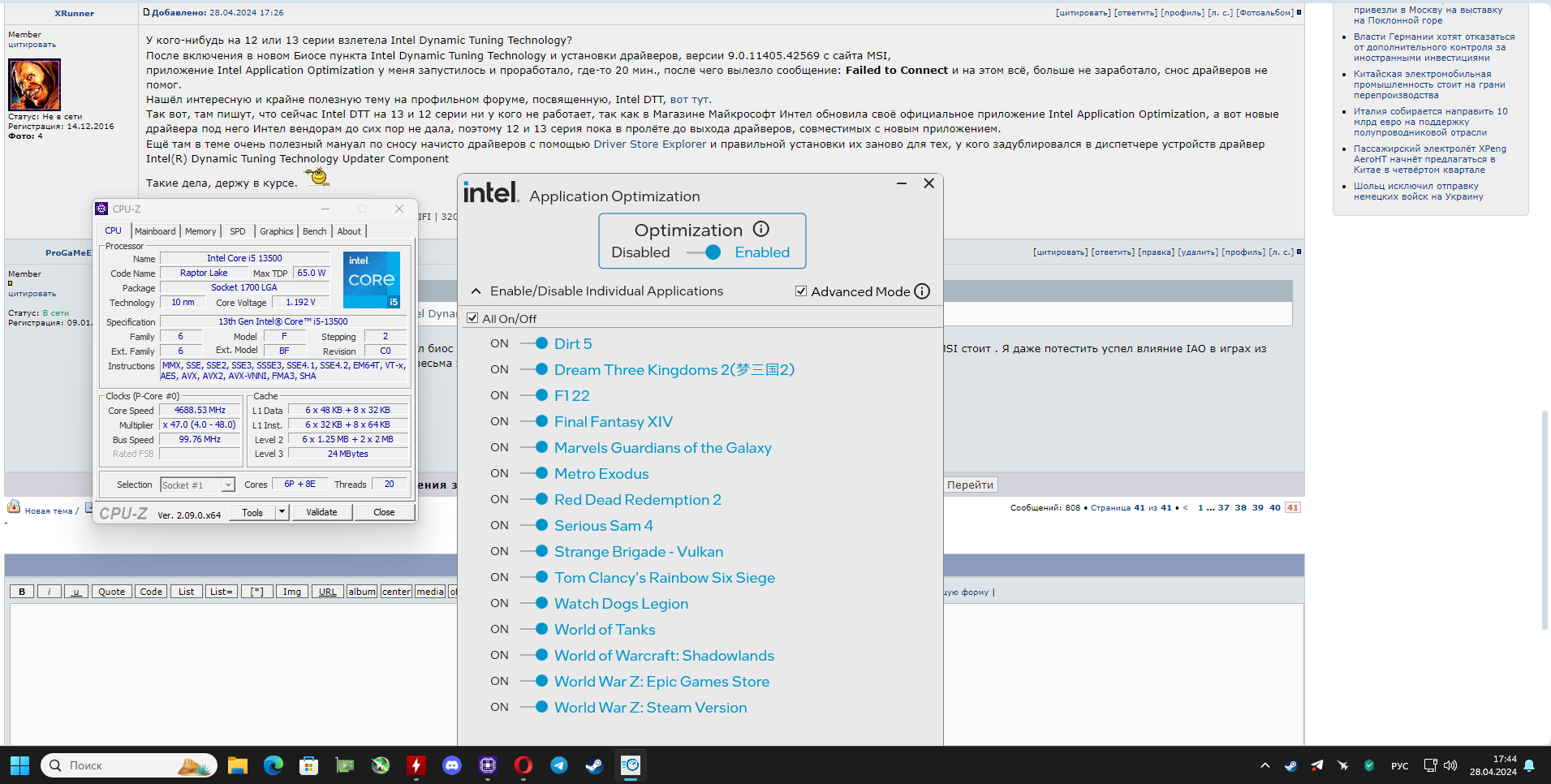Show hidden system tray icons

1264,765
